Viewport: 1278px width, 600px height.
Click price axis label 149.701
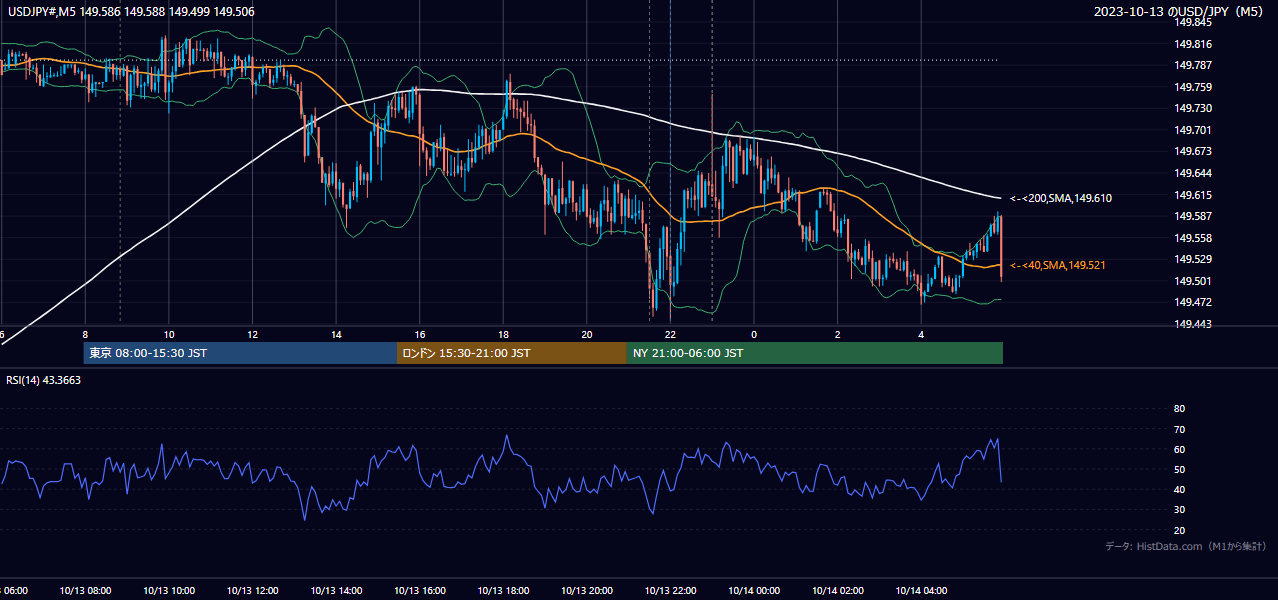click(1194, 130)
